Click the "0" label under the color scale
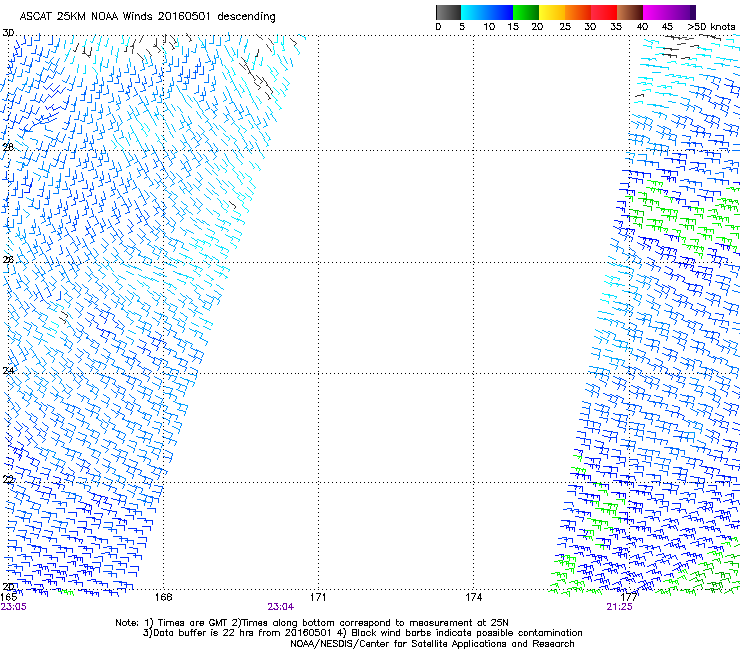 [x=438, y=27]
